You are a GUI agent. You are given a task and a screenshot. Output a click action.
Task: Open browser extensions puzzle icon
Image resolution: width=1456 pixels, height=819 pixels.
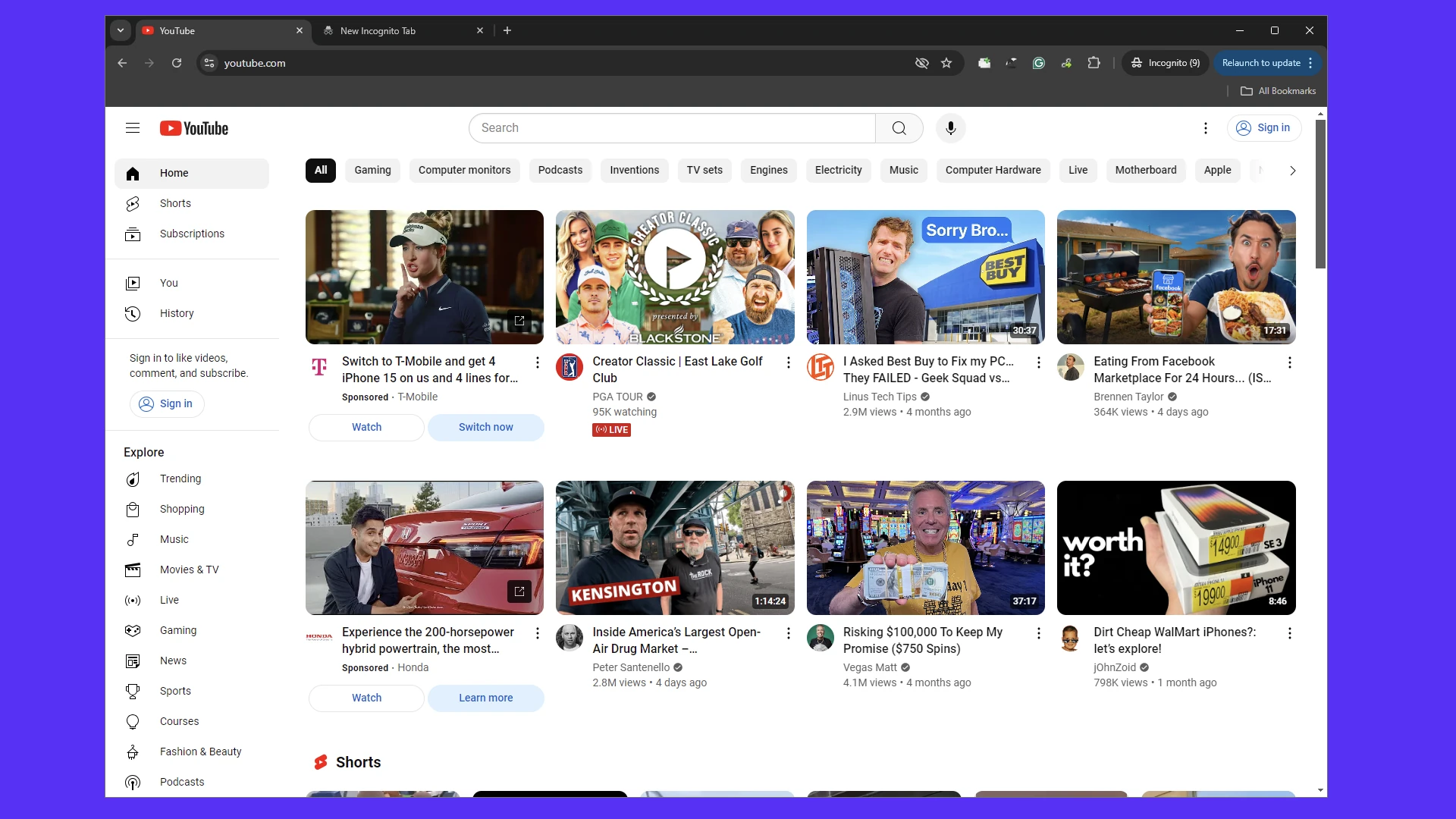pos(1094,63)
